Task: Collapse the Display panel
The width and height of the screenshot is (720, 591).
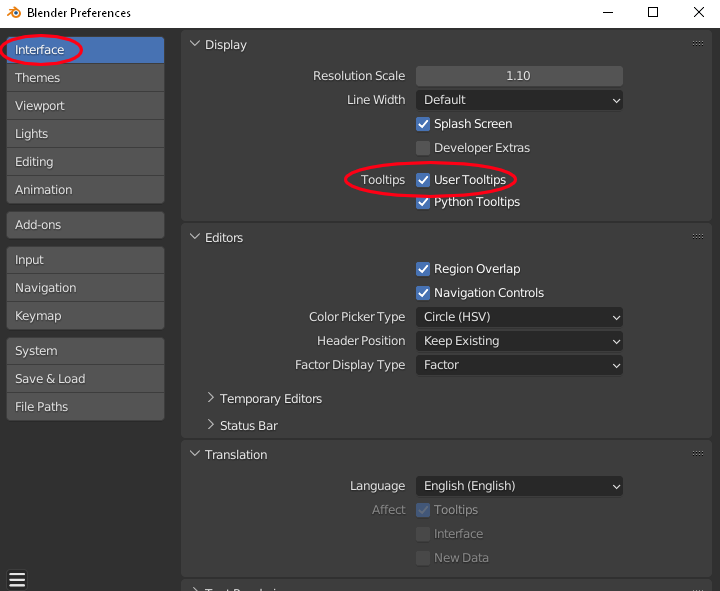Action: tap(195, 44)
